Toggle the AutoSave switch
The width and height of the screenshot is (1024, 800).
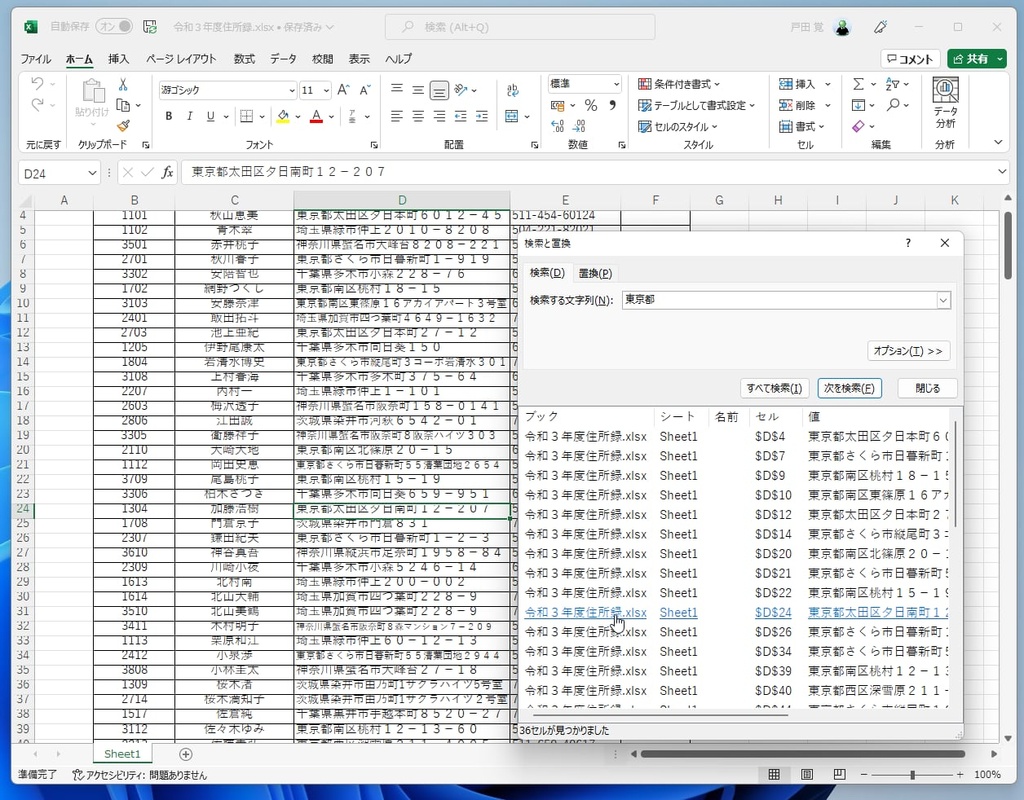(x=114, y=26)
